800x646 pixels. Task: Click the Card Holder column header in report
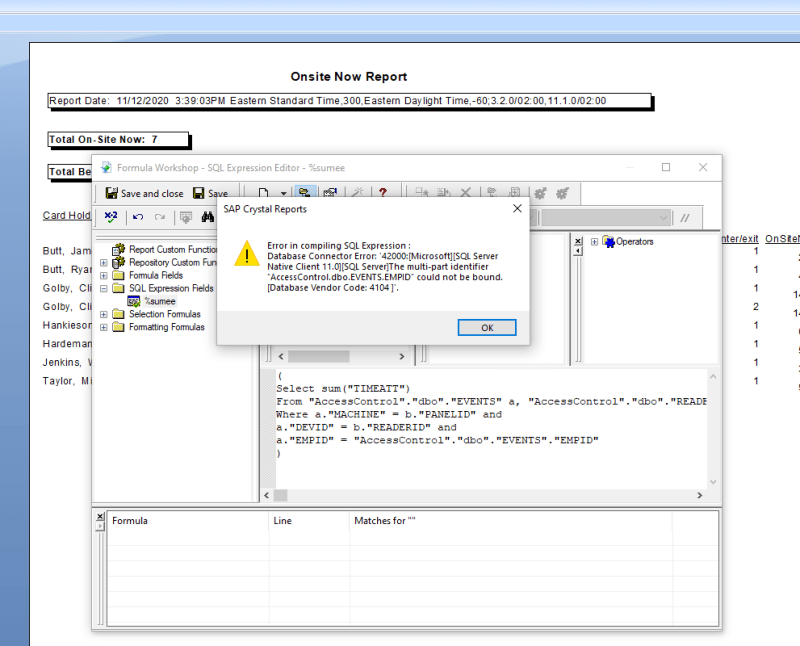(66, 215)
